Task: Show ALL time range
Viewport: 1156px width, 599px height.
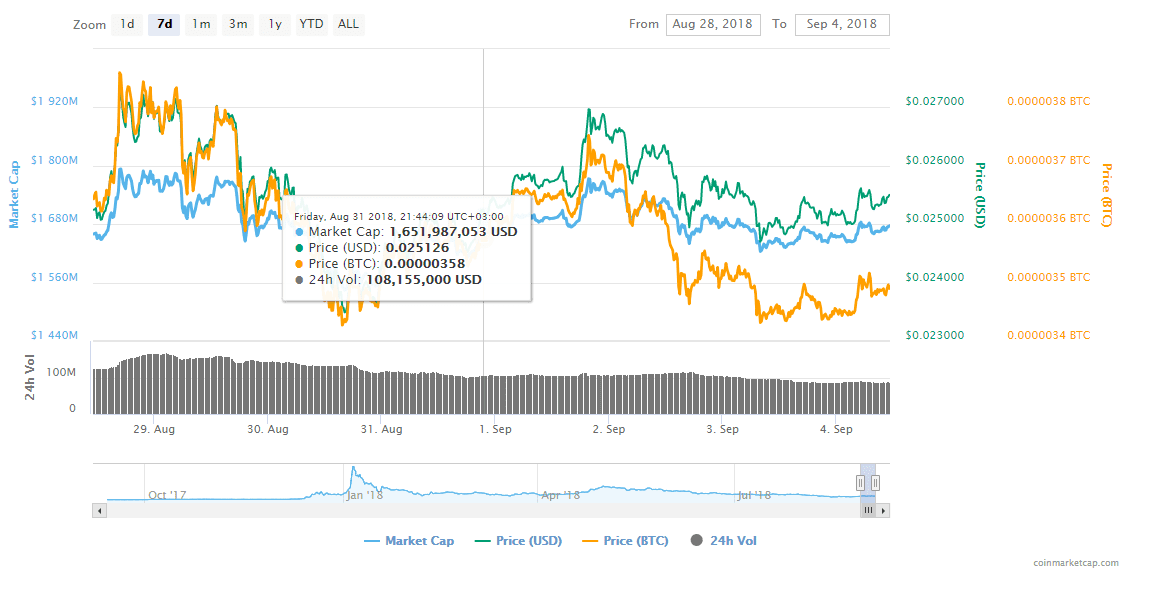Action: pyautogui.click(x=348, y=24)
